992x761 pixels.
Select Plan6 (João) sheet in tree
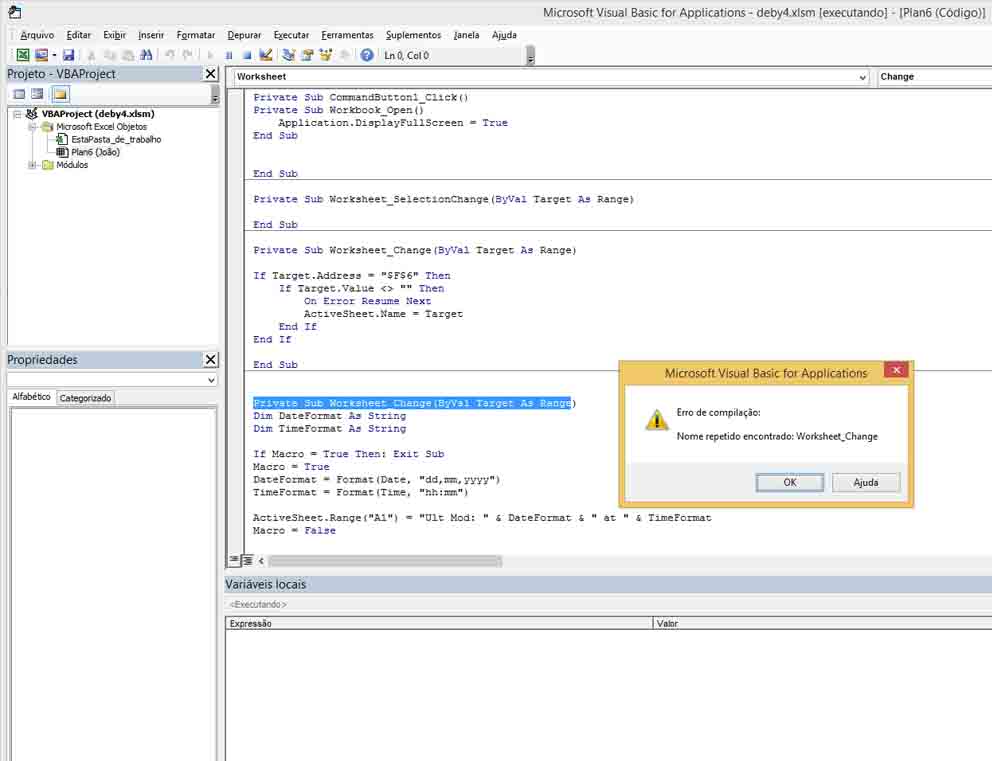pyautogui.click(x=96, y=152)
